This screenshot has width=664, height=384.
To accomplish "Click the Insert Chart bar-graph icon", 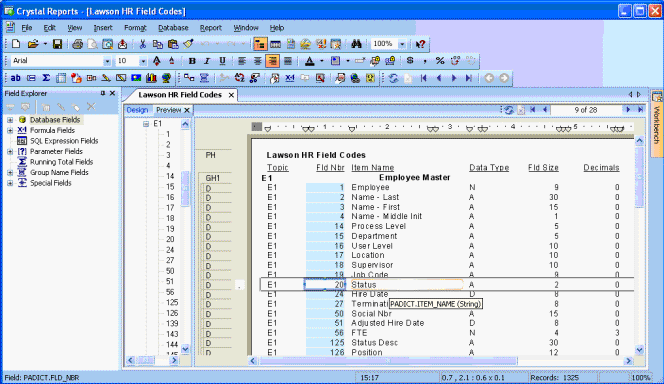I will pyautogui.click(x=151, y=78).
